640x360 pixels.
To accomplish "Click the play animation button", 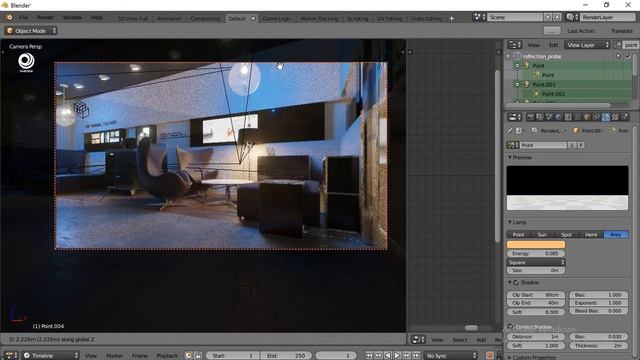I will coord(397,356).
